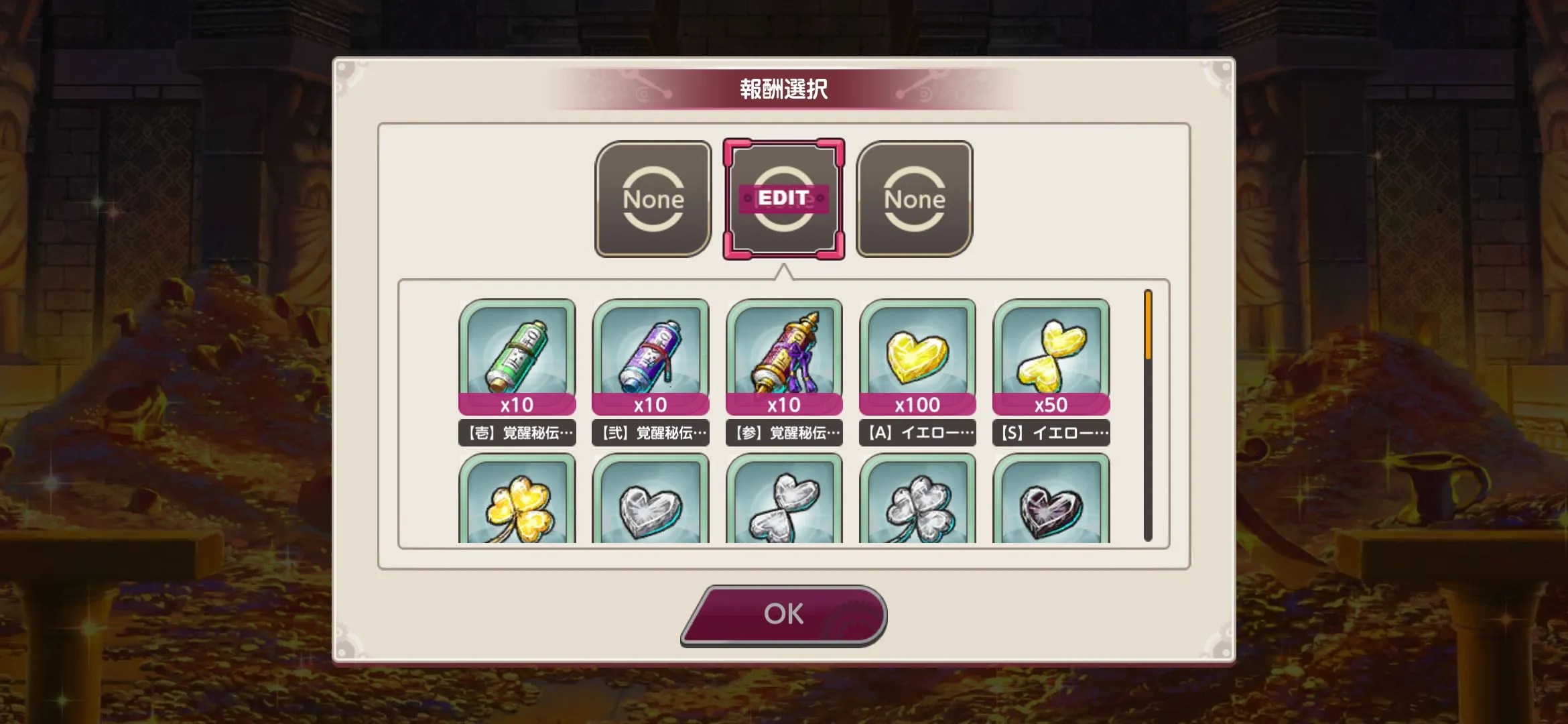Confirm selection with the OK button
This screenshot has height=724, width=1568.
pos(784,615)
